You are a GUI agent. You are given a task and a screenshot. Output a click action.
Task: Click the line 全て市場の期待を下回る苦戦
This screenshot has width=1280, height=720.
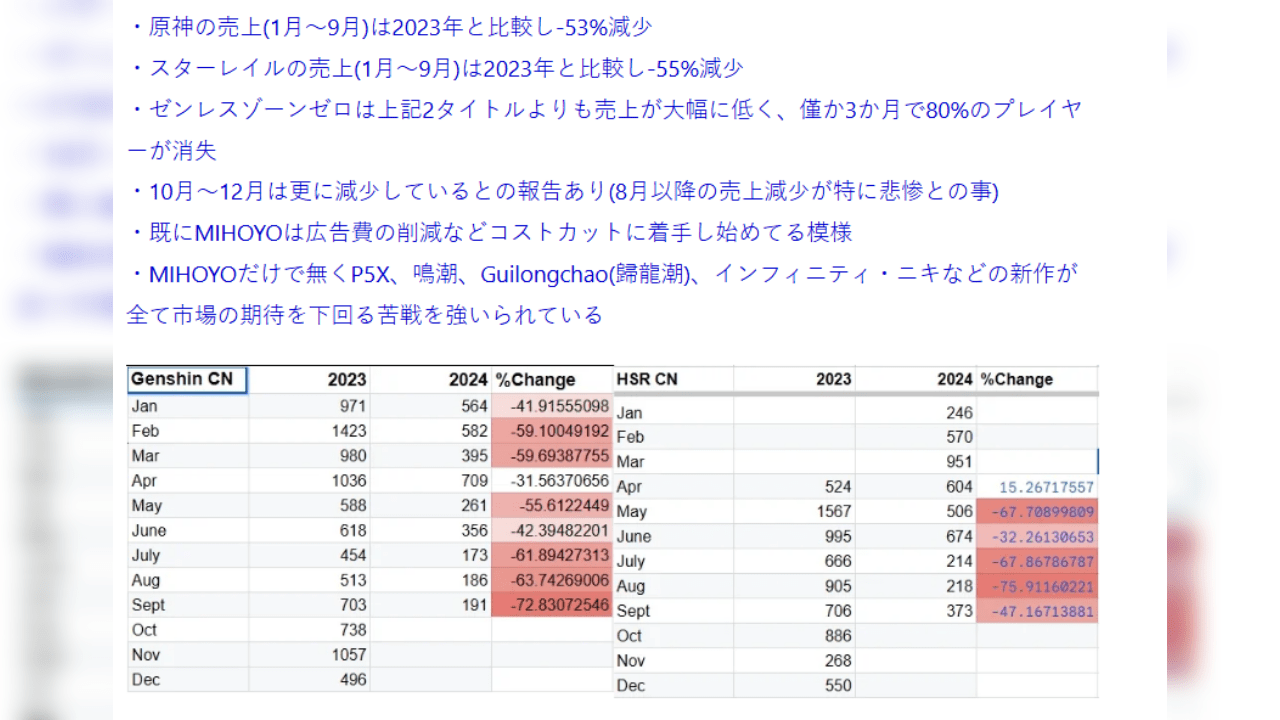(x=365, y=315)
